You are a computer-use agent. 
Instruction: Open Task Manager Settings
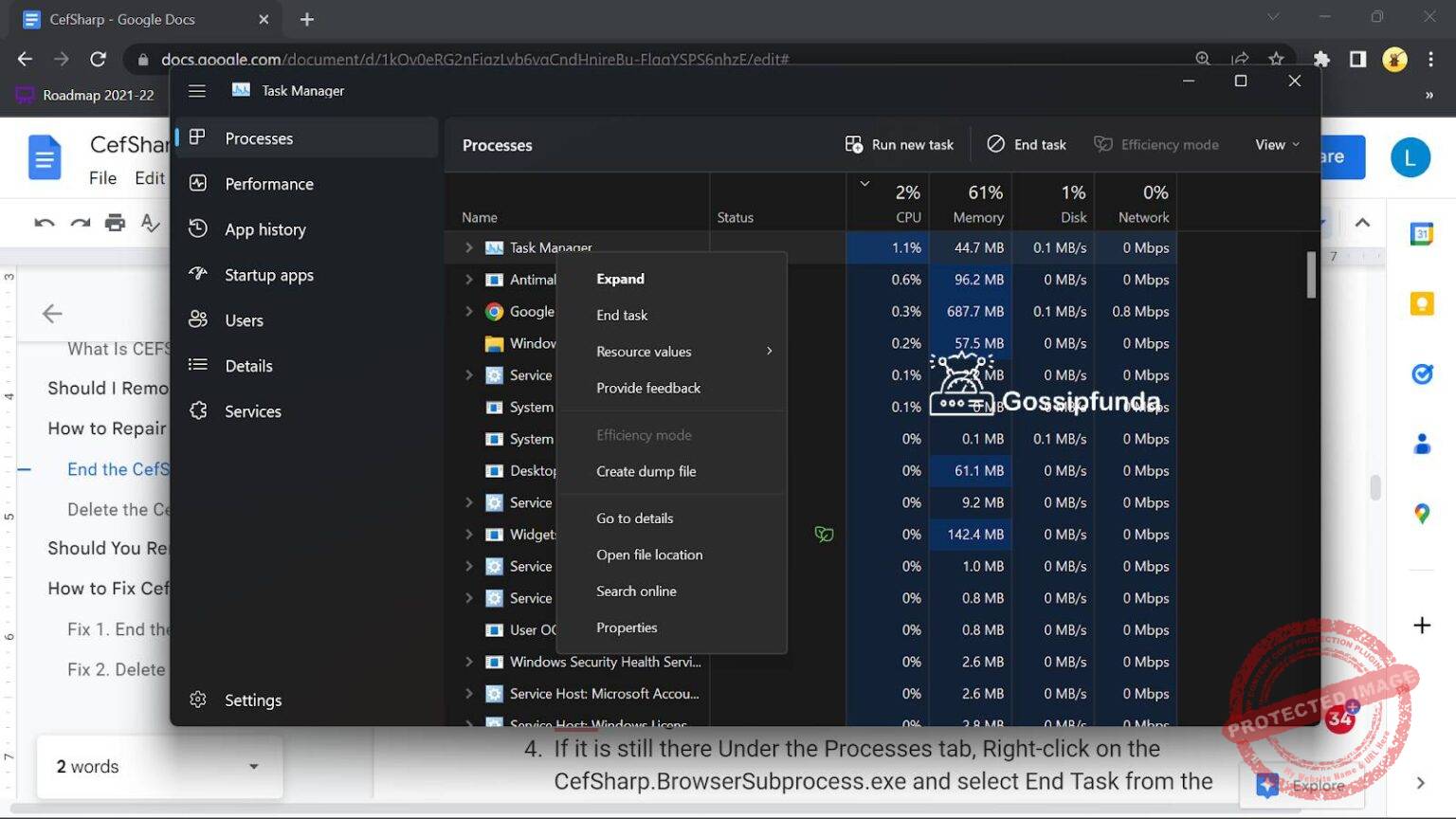(253, 700)
